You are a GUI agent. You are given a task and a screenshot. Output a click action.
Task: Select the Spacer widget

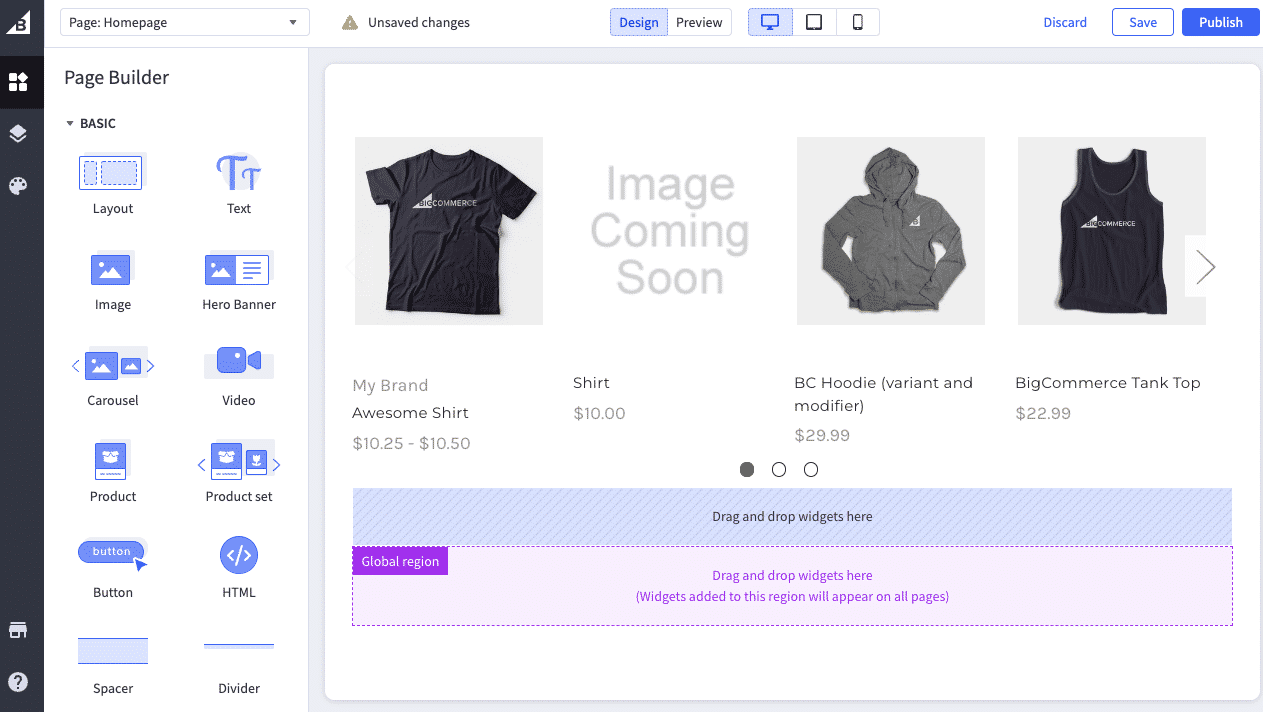111,649
